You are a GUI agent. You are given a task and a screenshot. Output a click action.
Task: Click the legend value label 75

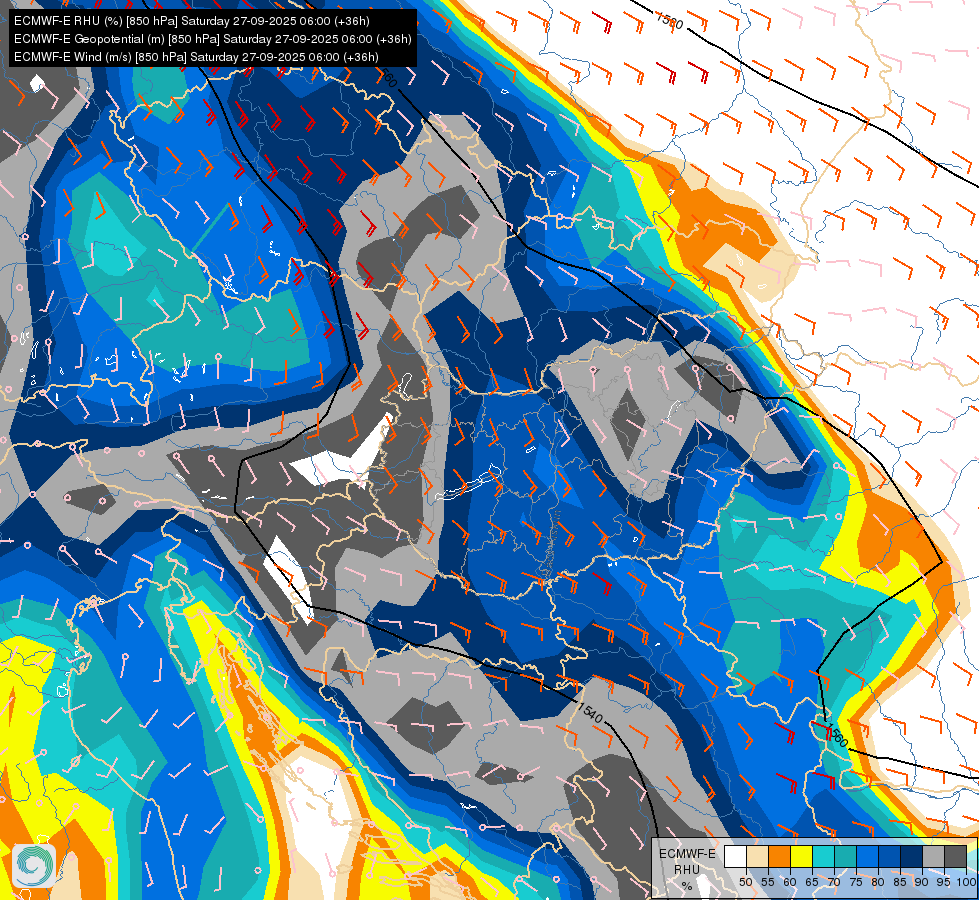[x=856, y=882]
